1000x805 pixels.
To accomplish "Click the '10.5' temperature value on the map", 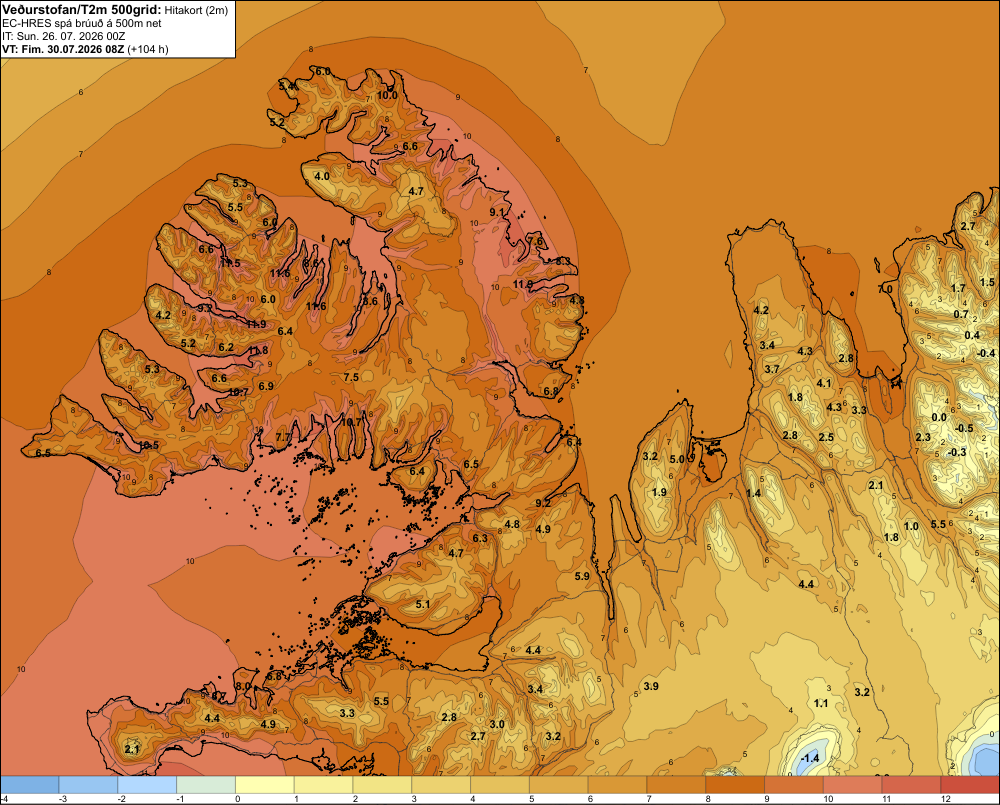I will [149, 445].
